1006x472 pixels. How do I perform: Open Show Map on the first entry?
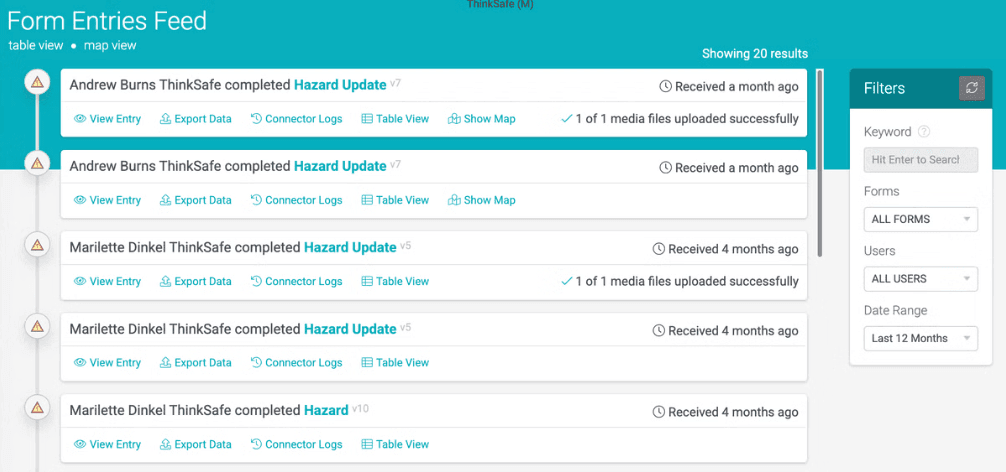tap(482, 119)
